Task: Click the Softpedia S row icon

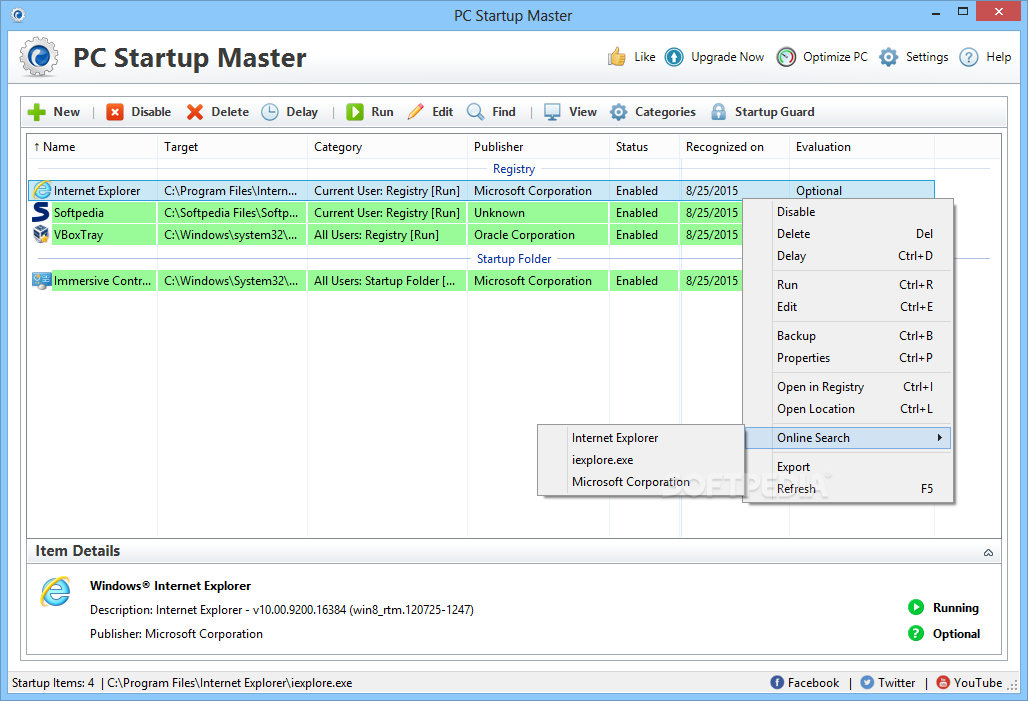Action: (x=41, y=212)
